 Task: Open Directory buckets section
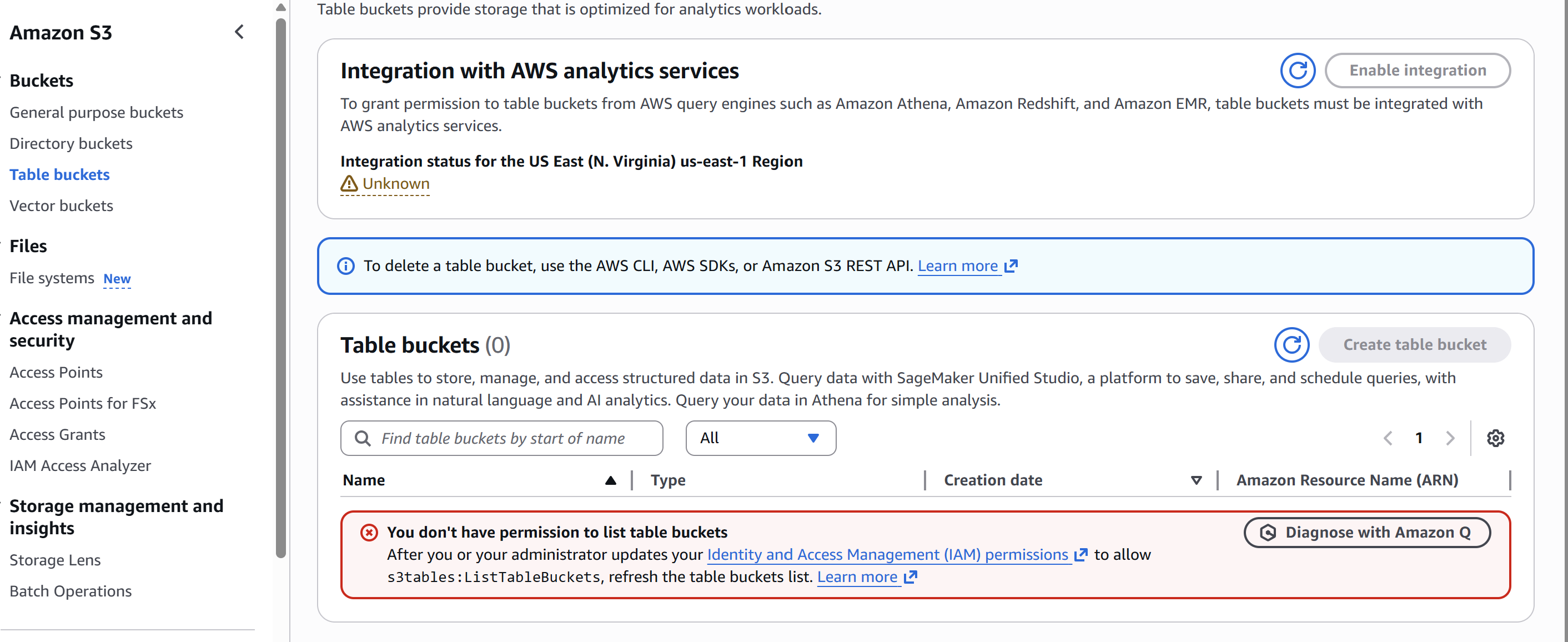71,143
